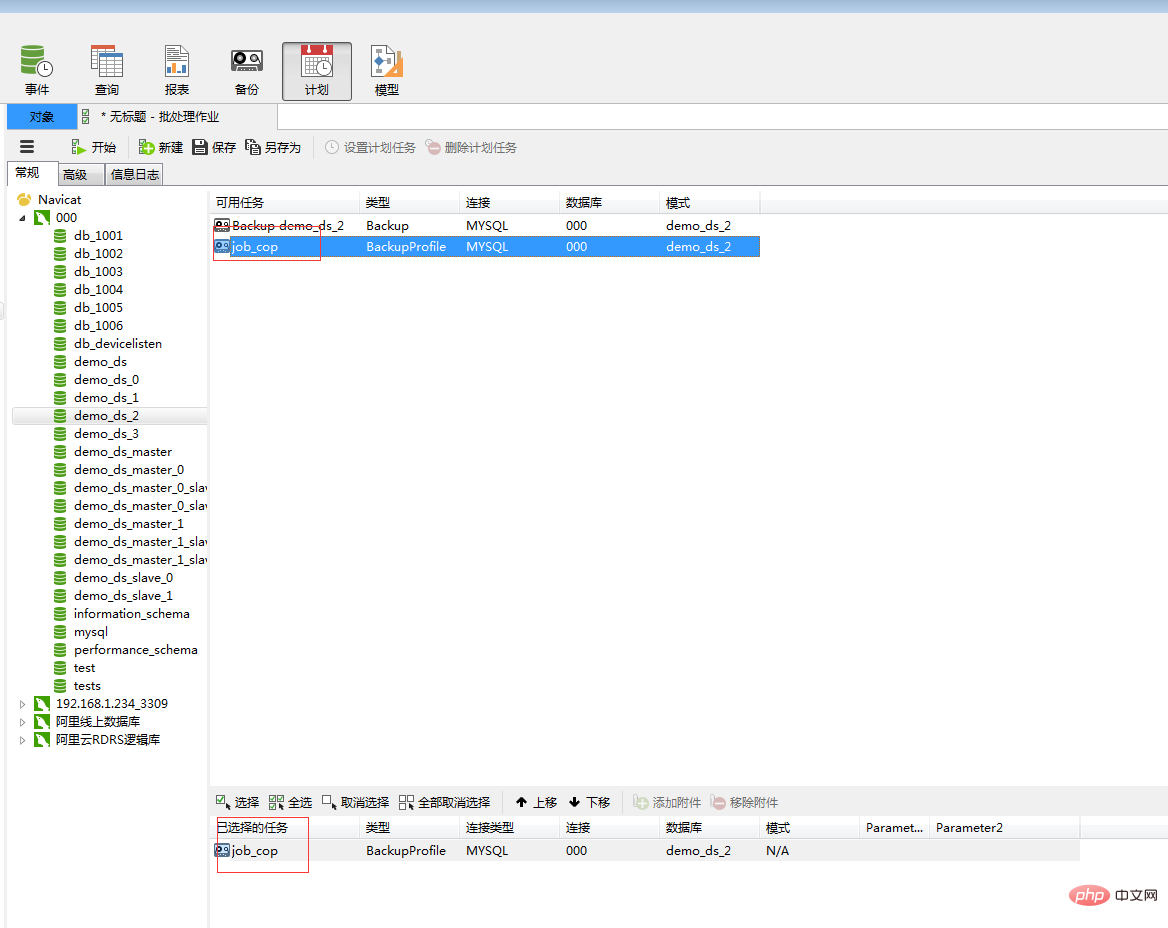Click the Parameter2 column header
This screenshot has height=928, width=1168.
point(1004,827)
